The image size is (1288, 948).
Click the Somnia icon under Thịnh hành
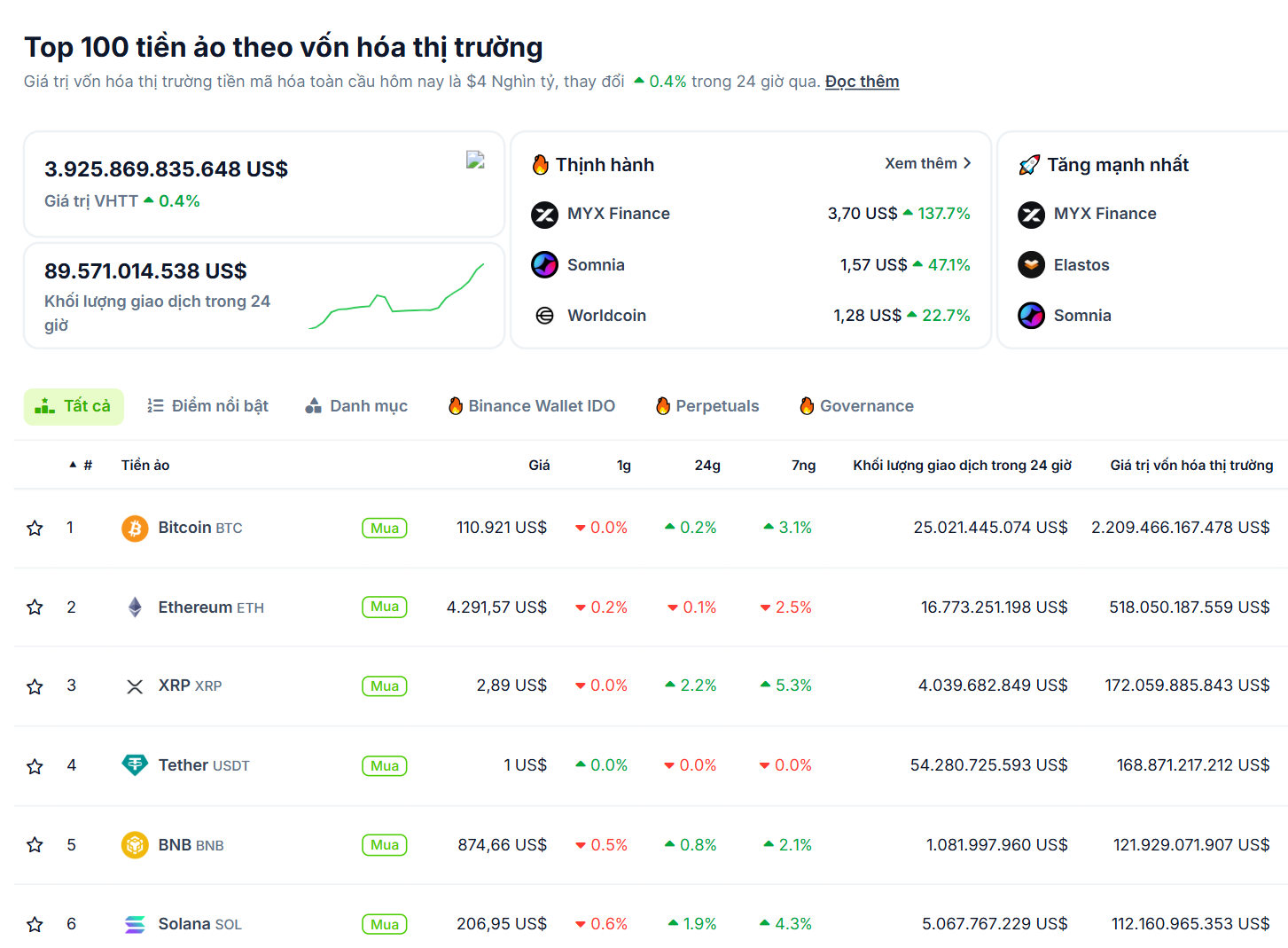(544, 264)
